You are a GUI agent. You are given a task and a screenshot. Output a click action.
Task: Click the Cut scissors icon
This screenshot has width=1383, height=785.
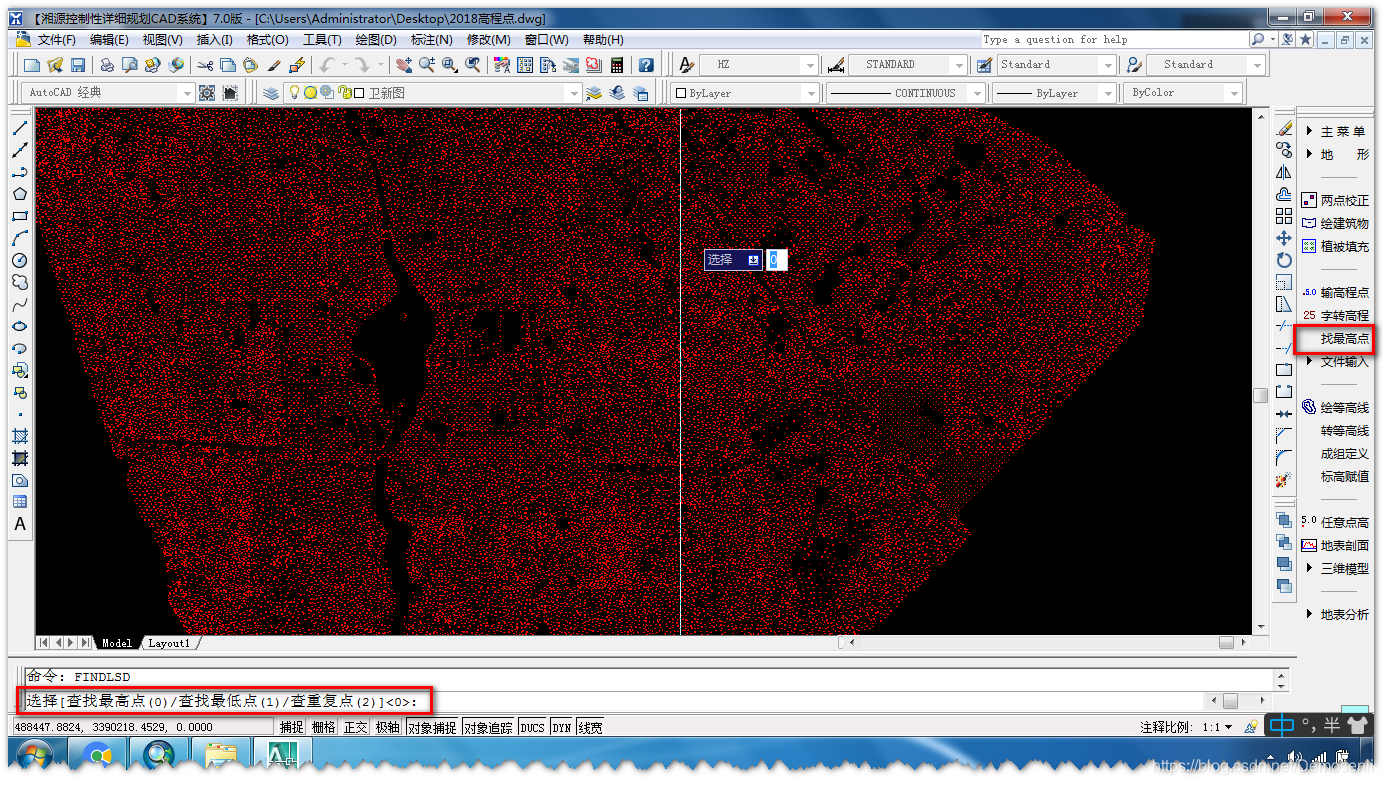pos(205,65)
